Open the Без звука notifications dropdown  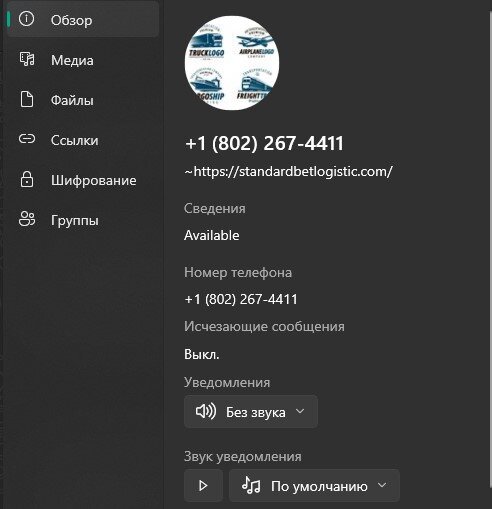(251, 412)
